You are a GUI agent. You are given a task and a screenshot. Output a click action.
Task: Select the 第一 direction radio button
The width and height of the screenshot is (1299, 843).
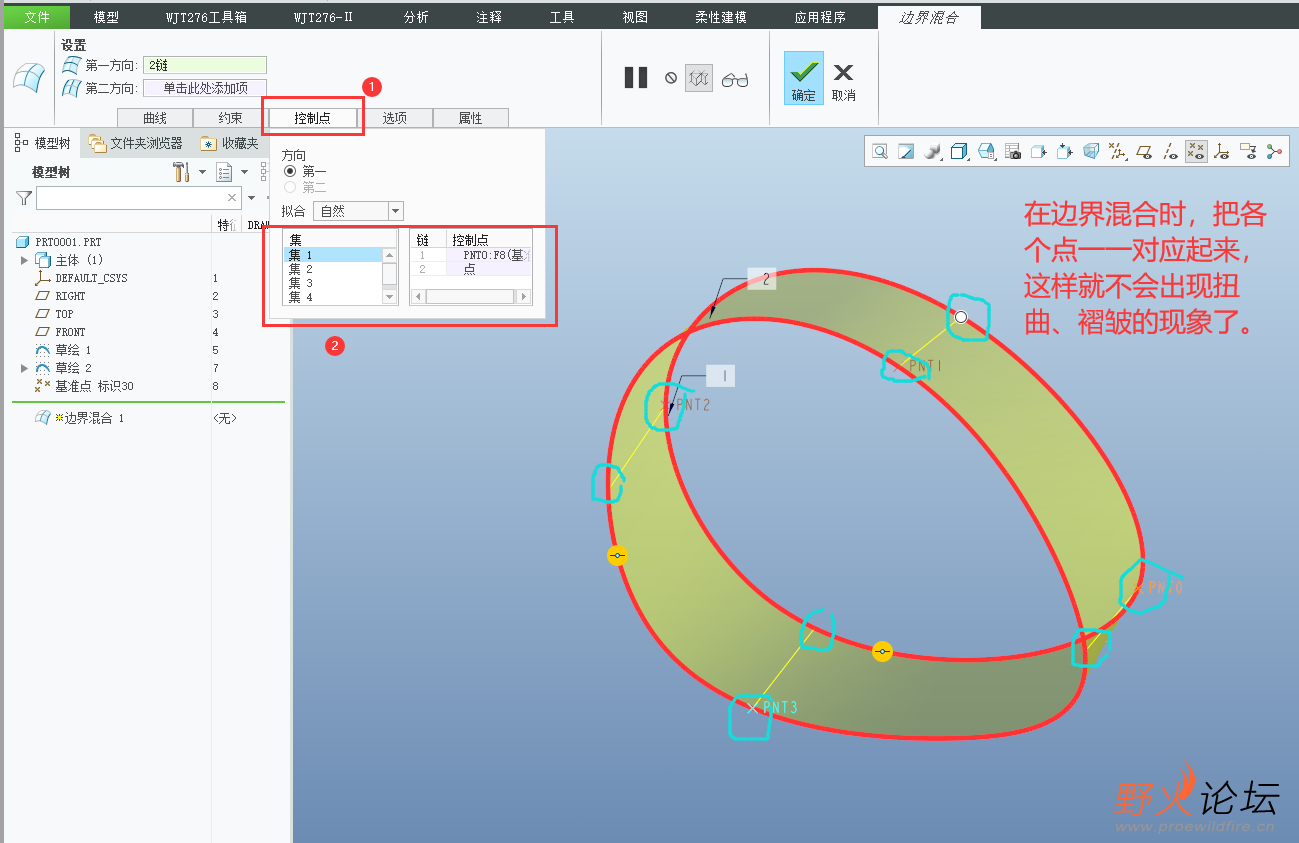pos(291,172)
